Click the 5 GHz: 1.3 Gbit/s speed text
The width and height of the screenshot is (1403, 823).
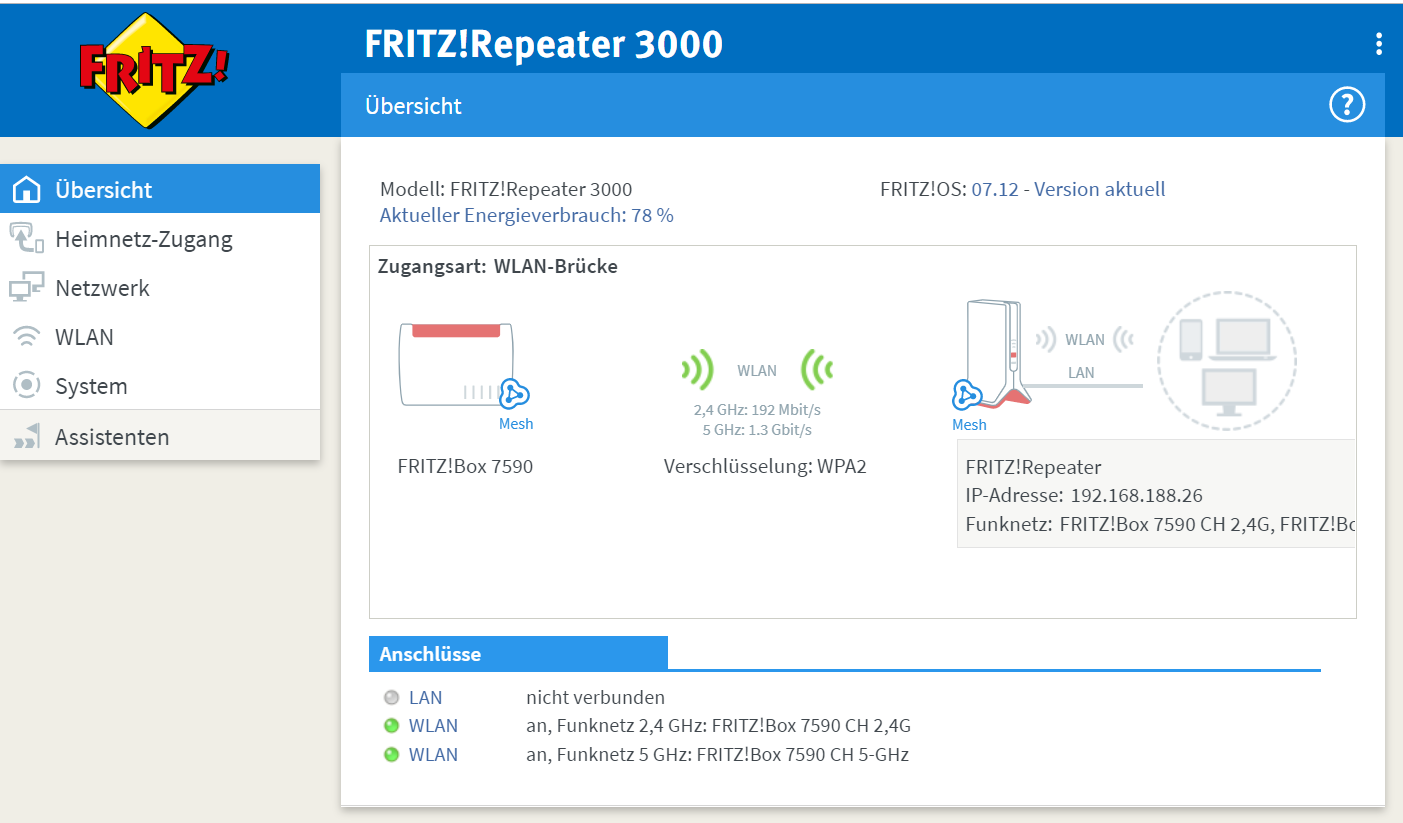(757, 430)
